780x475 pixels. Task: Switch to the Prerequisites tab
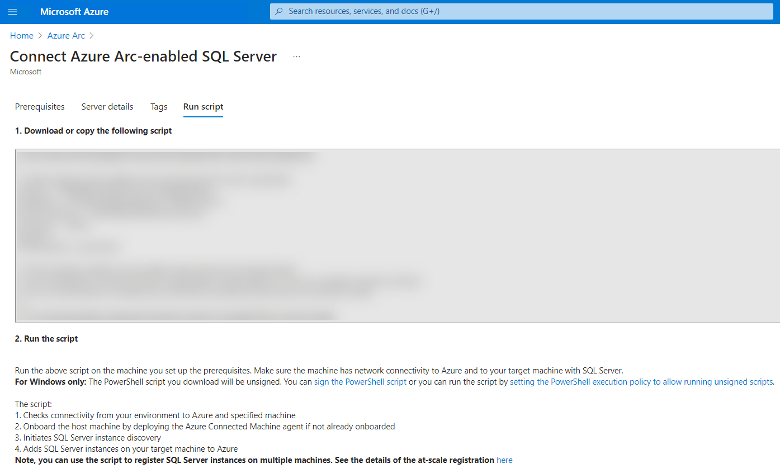40,106
